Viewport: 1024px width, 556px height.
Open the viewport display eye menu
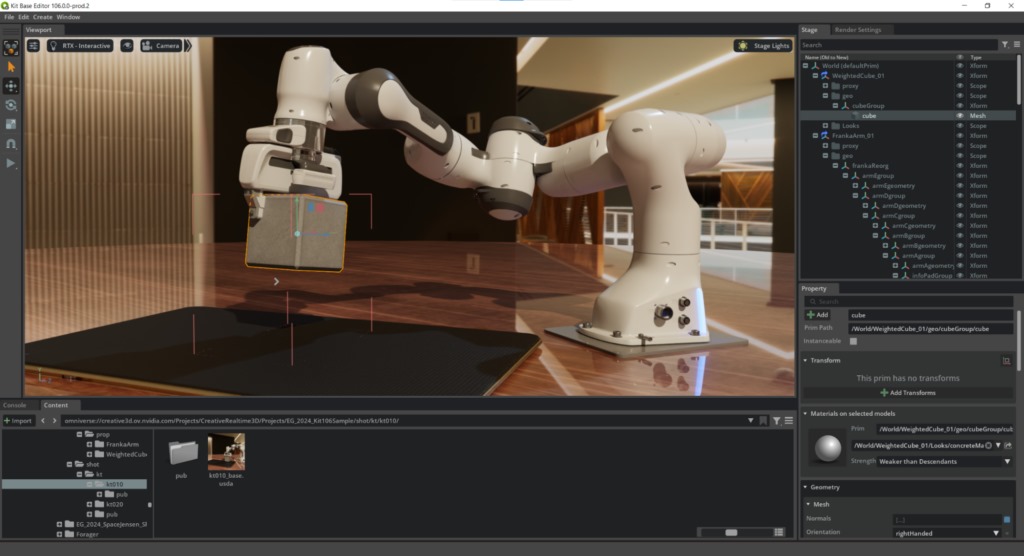tap(127, 46)
